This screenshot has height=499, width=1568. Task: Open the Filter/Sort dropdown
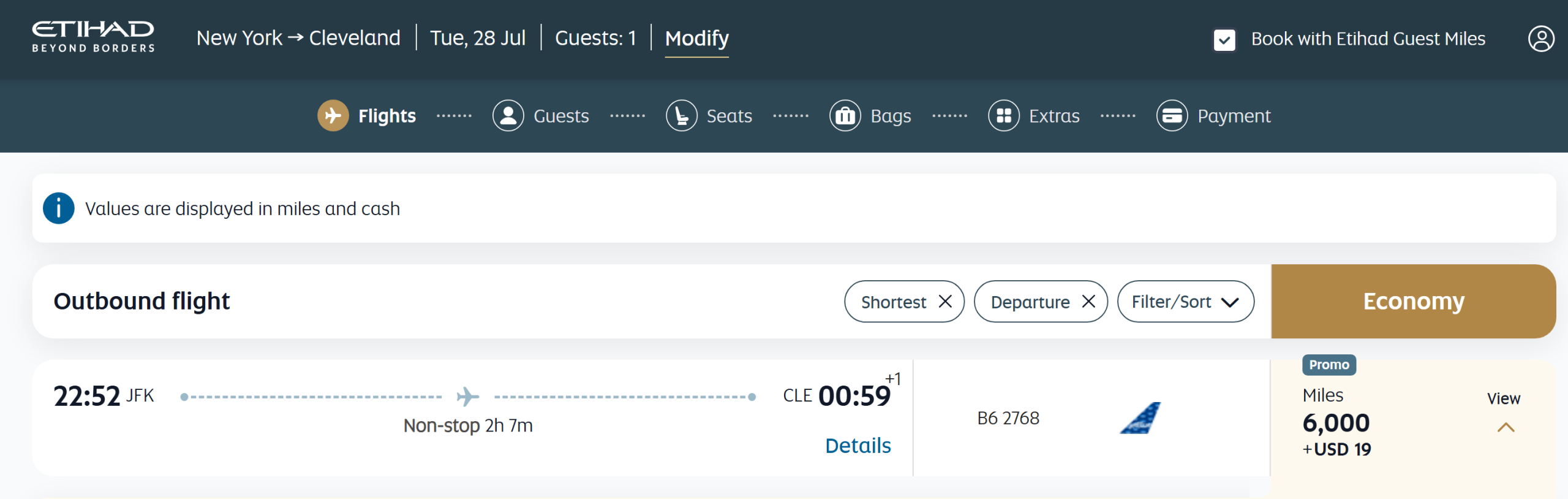[1186, 302]
